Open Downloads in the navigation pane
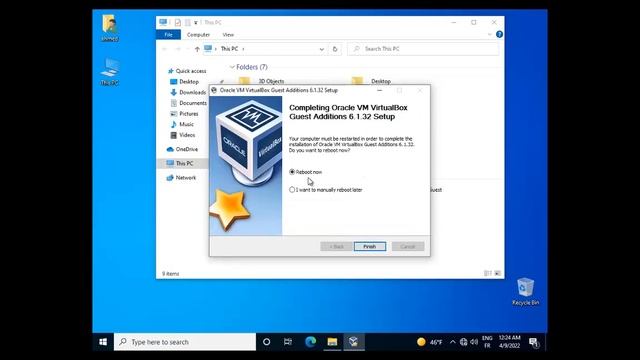 (188, 92)
